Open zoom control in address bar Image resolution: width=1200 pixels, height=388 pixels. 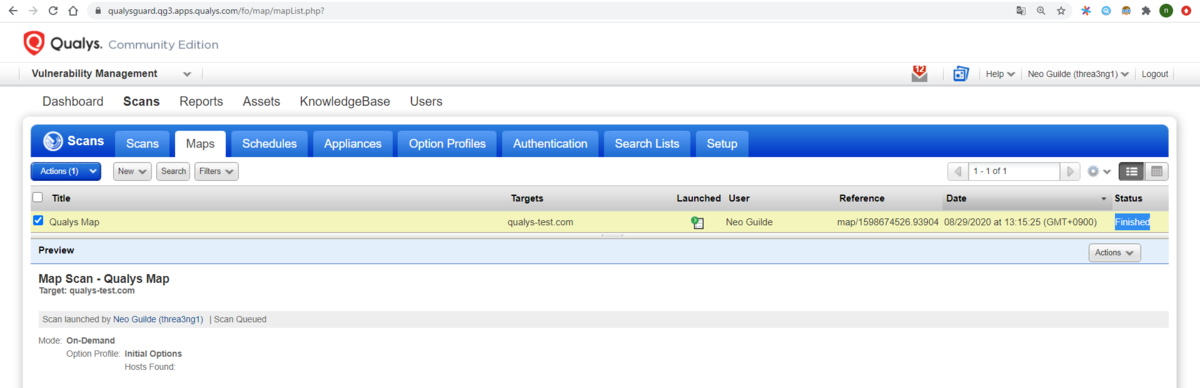click(1041, 10)
